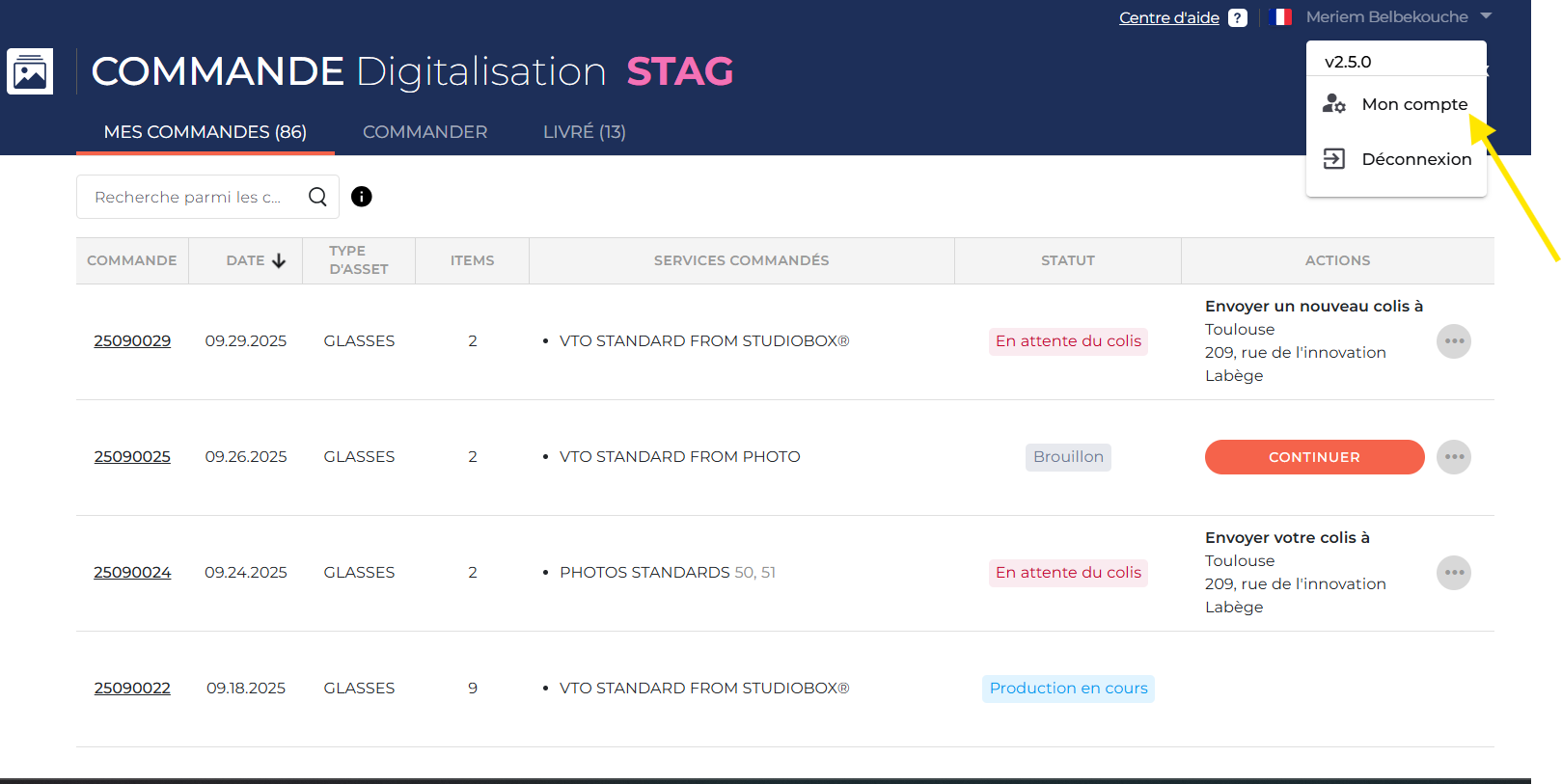The height and width of the screenshot is (784, 1562).
Task: Open the search info icon
Action: point(362,197)
